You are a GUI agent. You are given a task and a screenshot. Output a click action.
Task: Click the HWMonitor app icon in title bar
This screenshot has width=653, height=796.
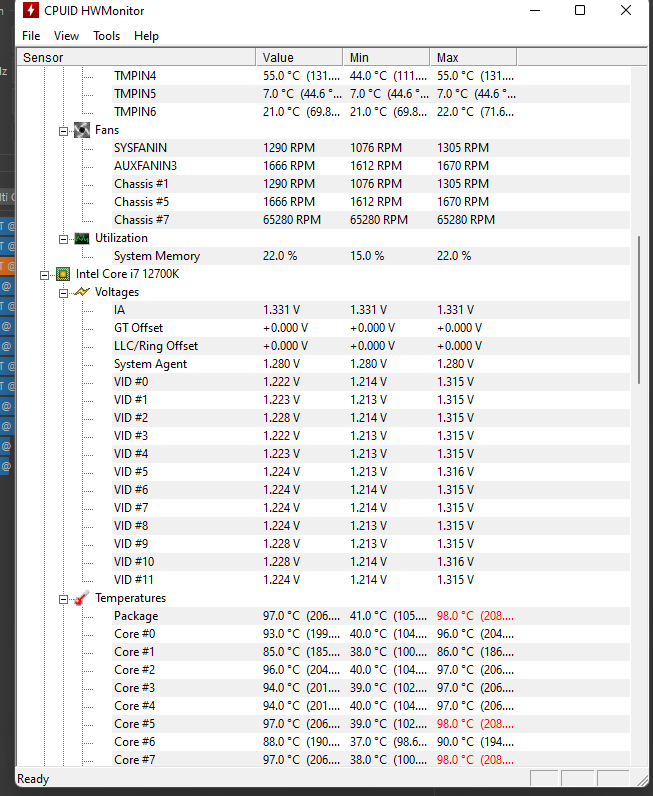[x=31, y=10]
